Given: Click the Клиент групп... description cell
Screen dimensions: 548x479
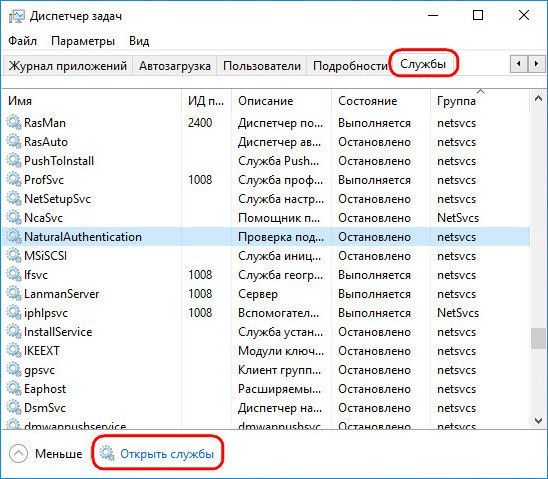Looking at the screenshot, I should [x=280, y=370].
